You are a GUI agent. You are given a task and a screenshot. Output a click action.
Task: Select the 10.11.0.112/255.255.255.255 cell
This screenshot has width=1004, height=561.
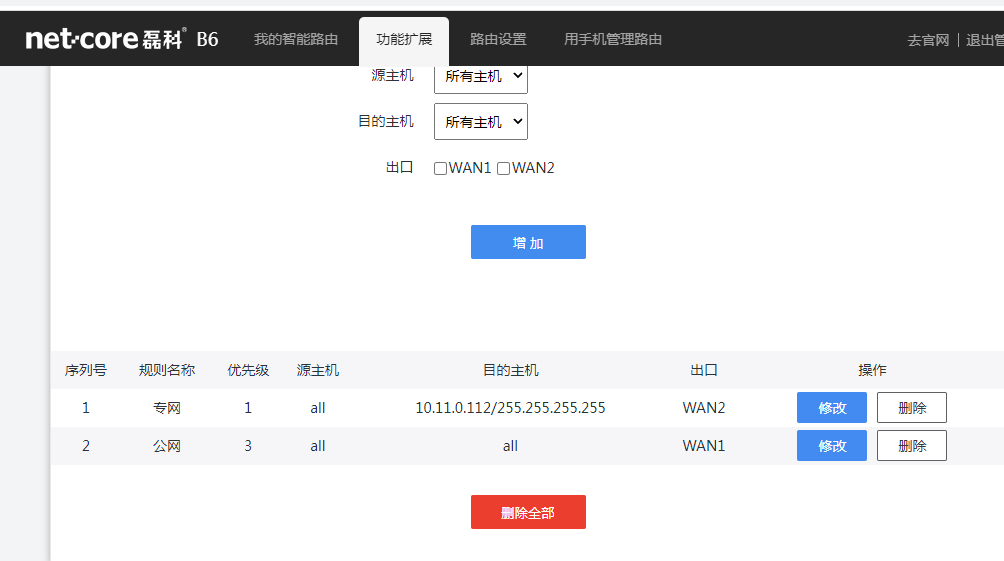[x=510, y=408]
